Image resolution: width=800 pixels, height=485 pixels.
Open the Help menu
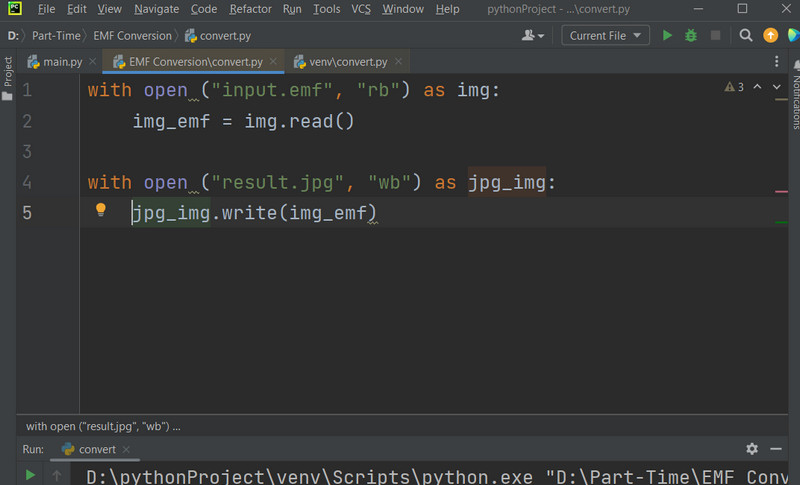point(447,9)
